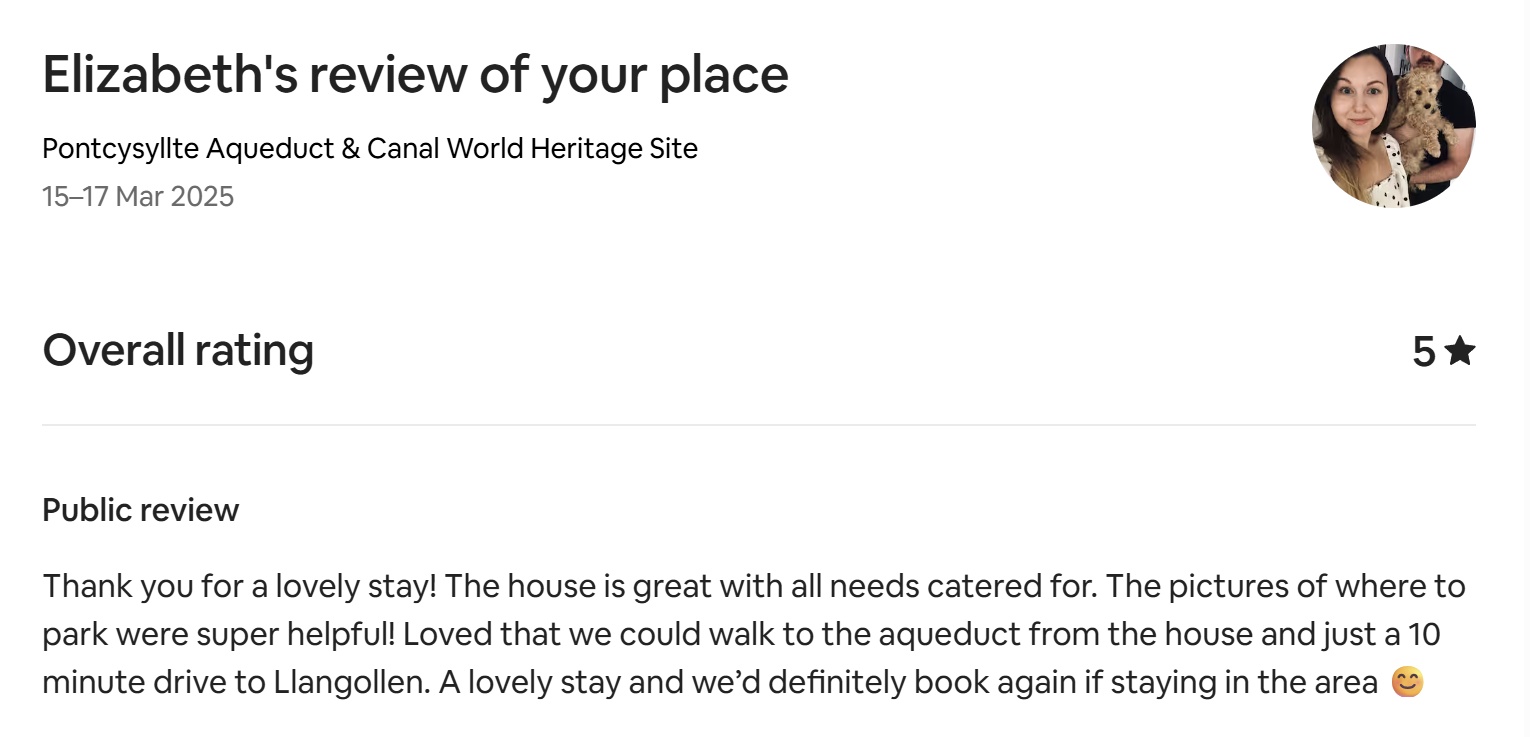Click the star icon beside the rating

1460,351
